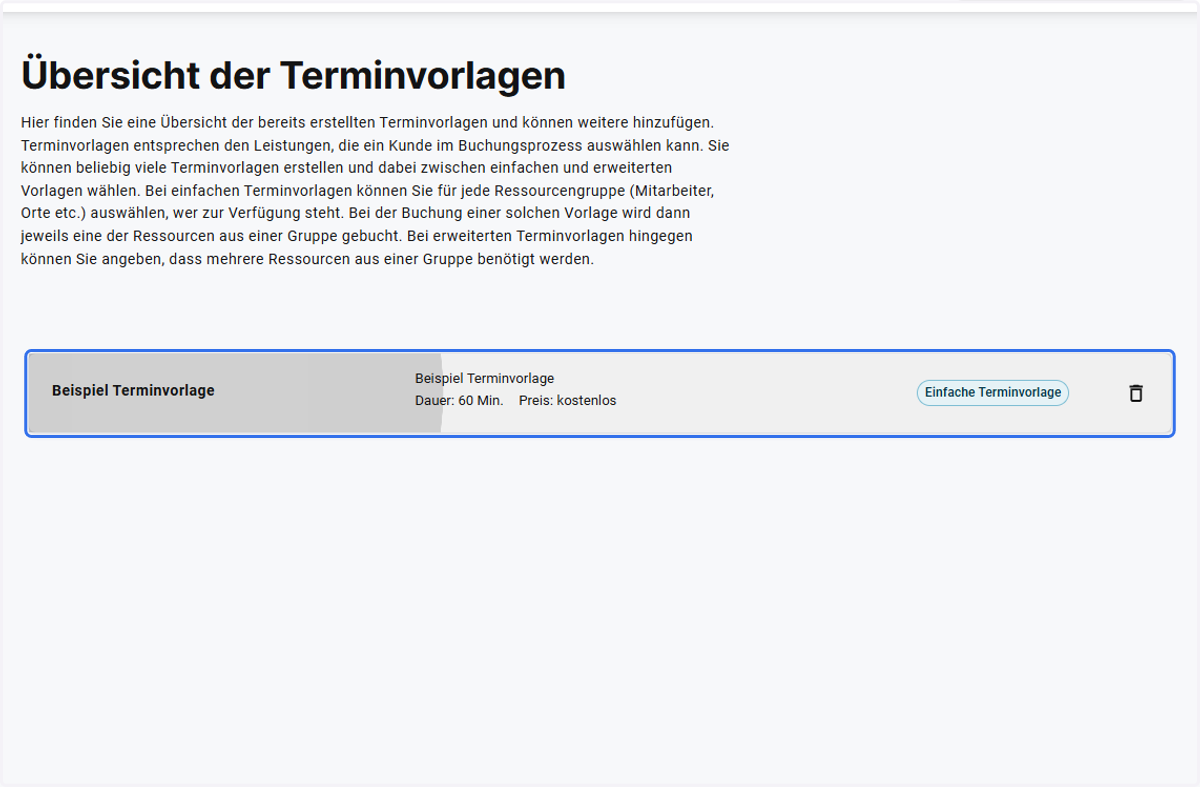Open the bold Beispiel Terminvorlage title
The image size is (1200, 787).
133,391
